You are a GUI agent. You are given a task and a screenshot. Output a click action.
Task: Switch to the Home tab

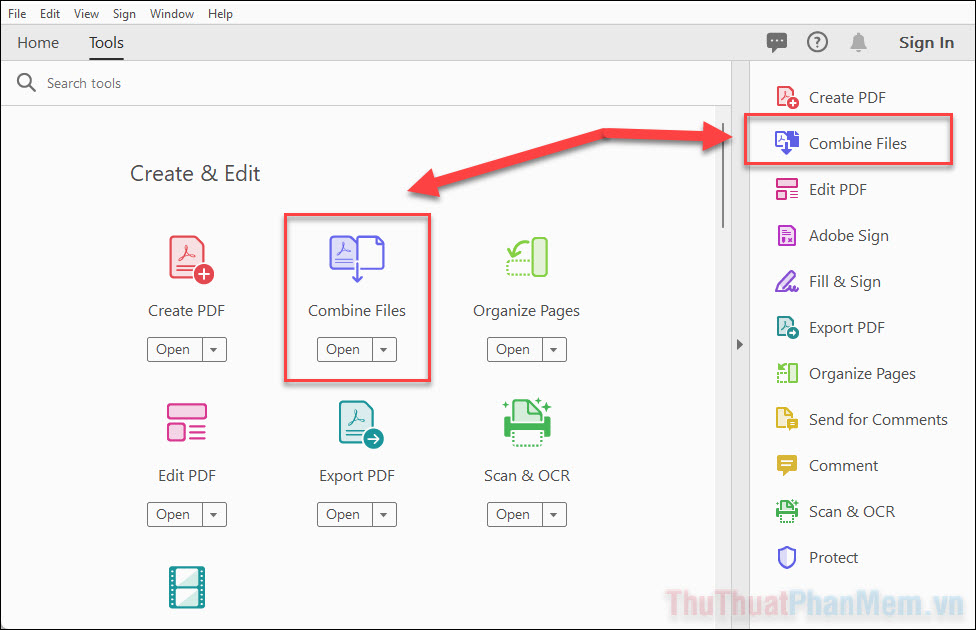(x=38, y=43)
